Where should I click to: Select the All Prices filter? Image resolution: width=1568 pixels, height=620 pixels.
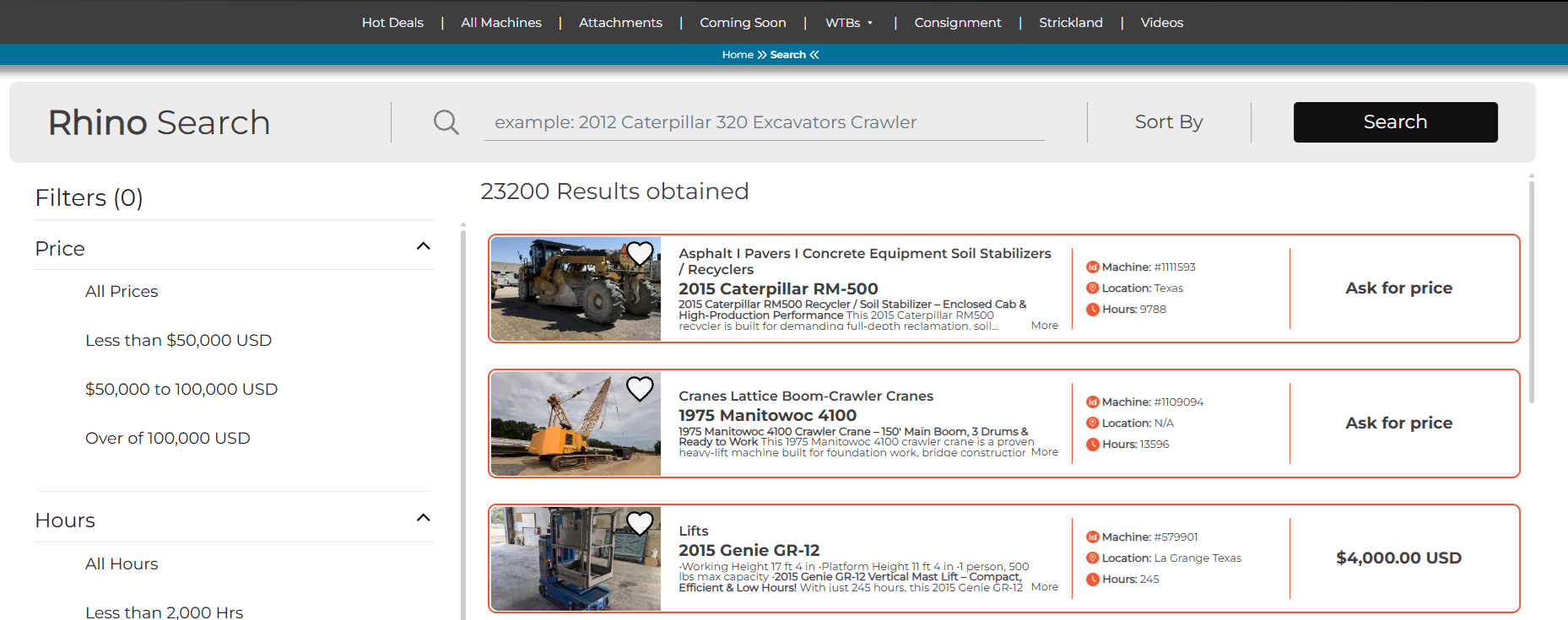click(x=122, y=292)
